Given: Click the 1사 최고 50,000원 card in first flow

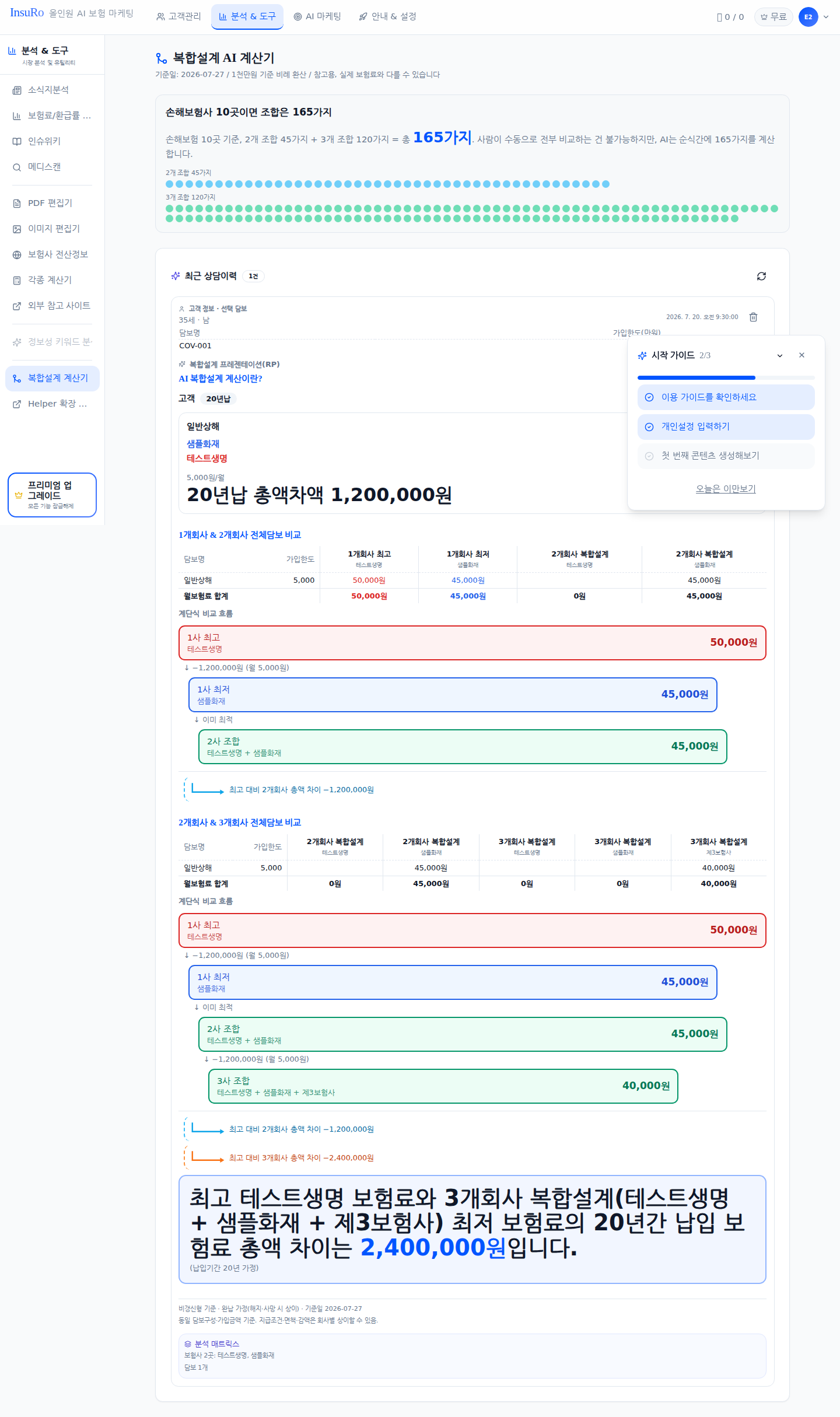Looking at the screenshot, I should point(472,643).
